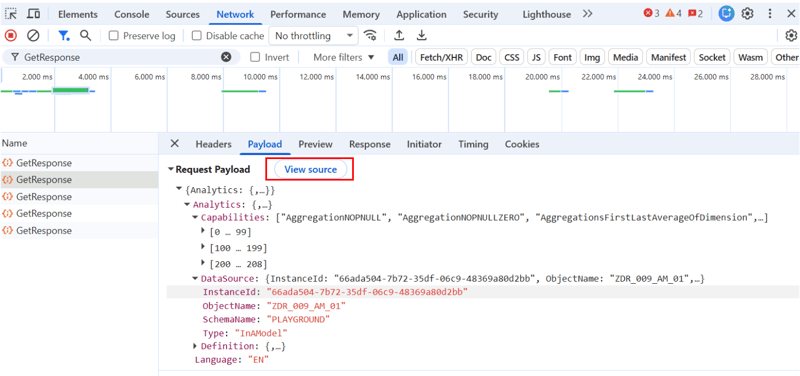Image resolution: width=800 pixels, height=376 pixels.
Task: Import HAR file with upload arrow
Action: pos(399,35)
